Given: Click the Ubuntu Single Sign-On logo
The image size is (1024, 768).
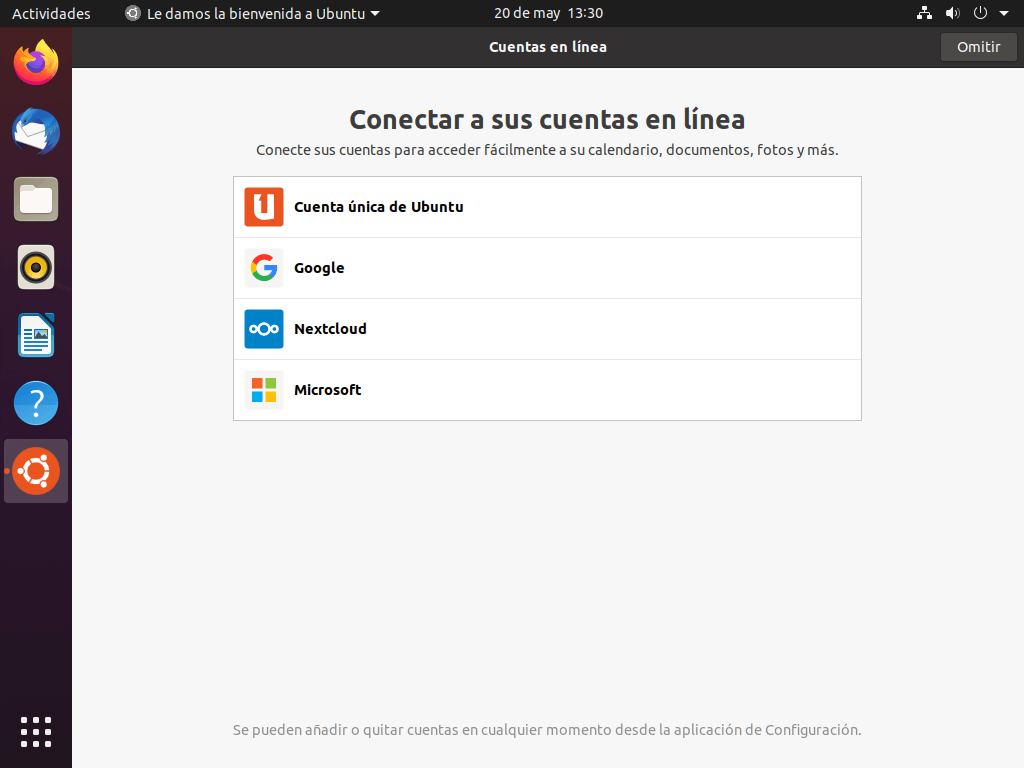Looking at the screenshot, I should coord(264,207).
